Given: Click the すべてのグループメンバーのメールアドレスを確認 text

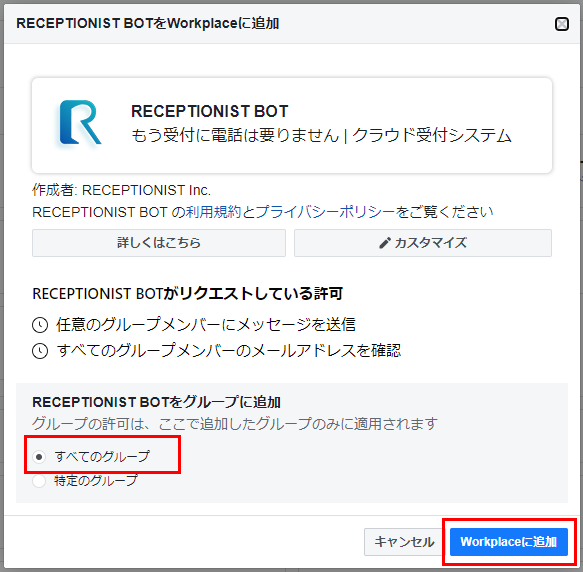Looking at the screenshot, I should pos(229,351).
